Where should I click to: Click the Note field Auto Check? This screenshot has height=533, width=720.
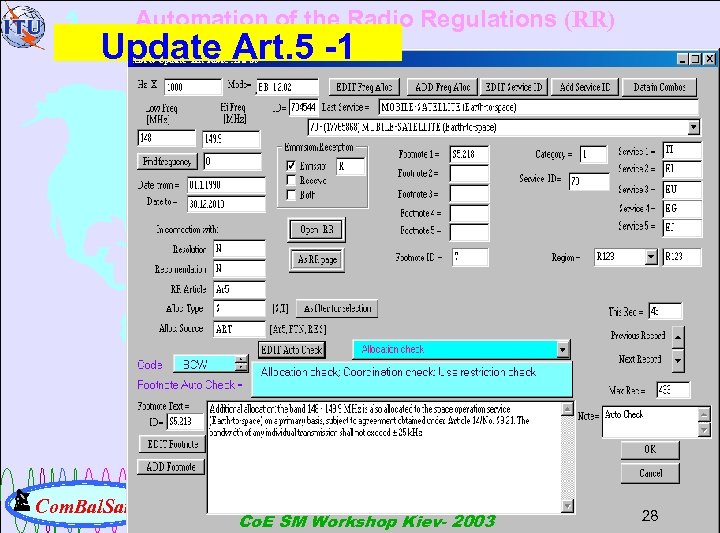click(x=651, y=421)
